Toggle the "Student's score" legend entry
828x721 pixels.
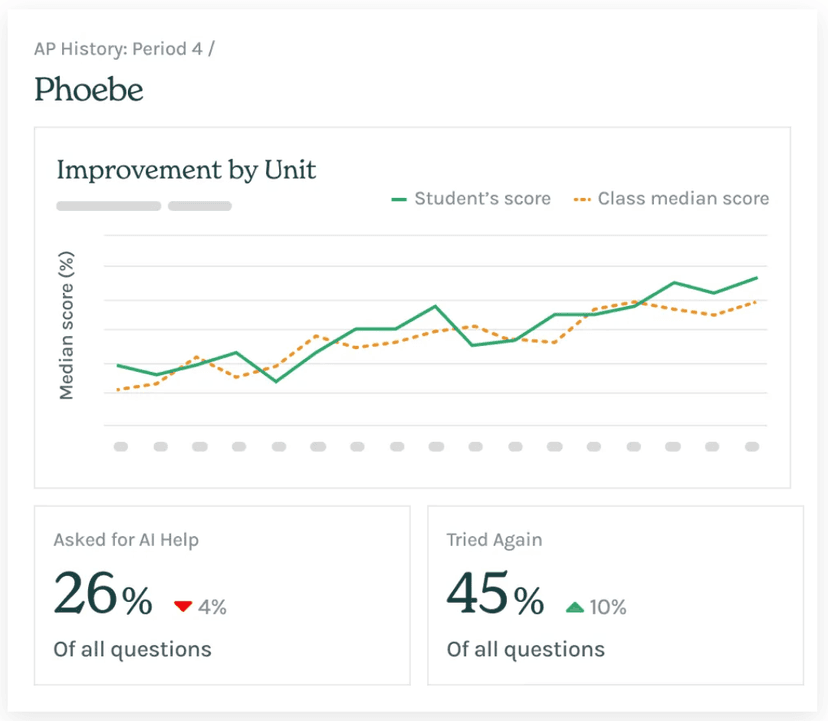pyautogui.click(x=482, y=198)
